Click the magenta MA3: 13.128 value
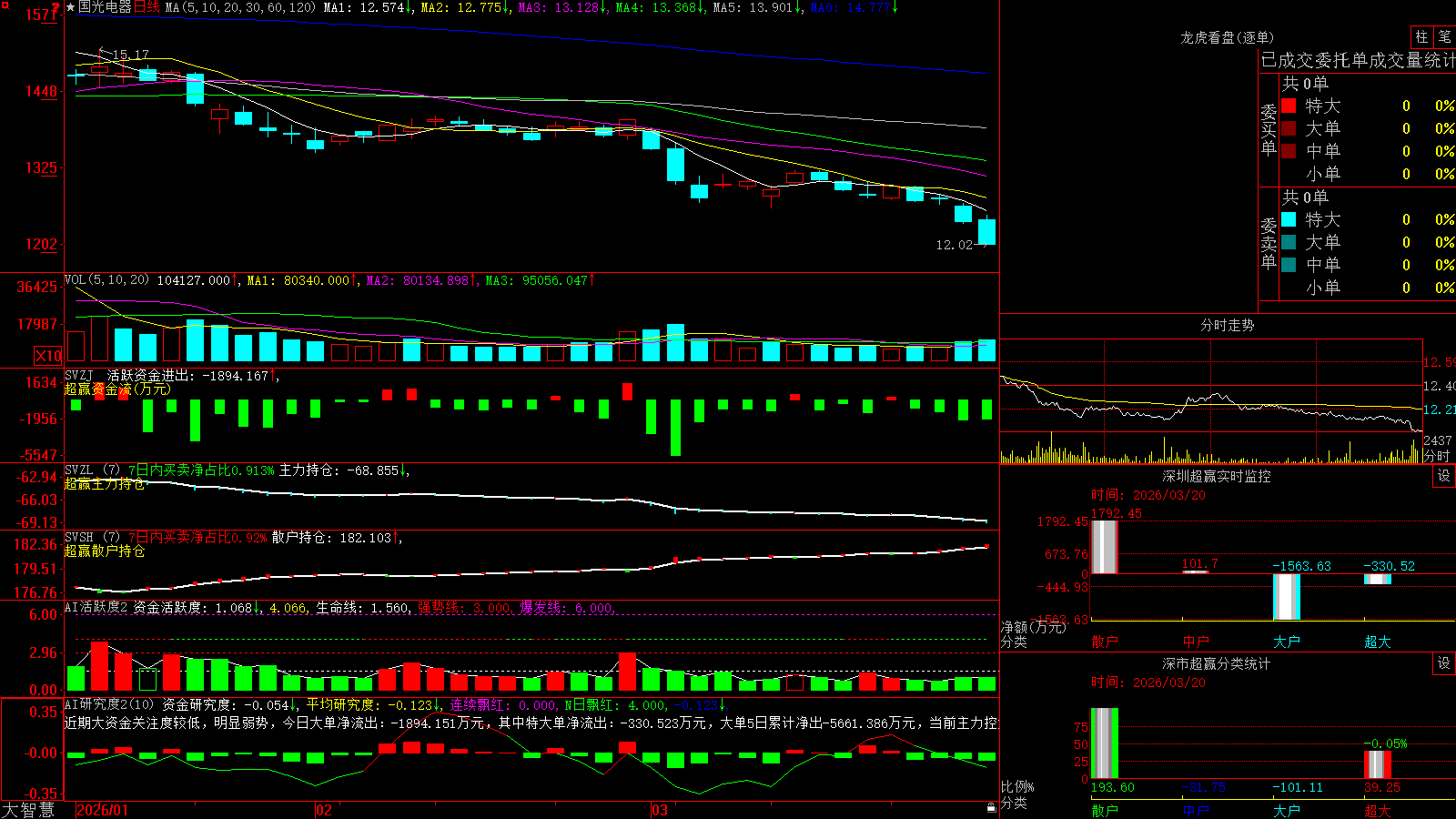Screen dimensions: 1456x819 [x=562, y=7]
